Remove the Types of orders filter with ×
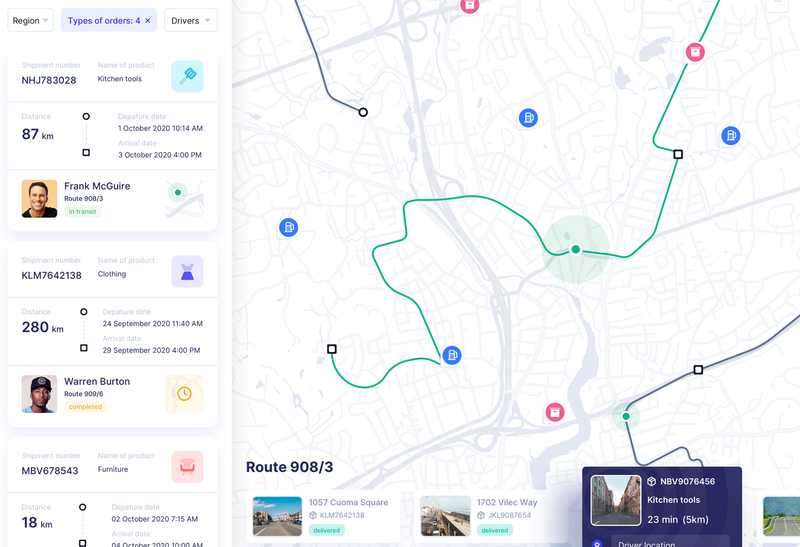This screenshot has height=547, width=800. pos(148,20)
